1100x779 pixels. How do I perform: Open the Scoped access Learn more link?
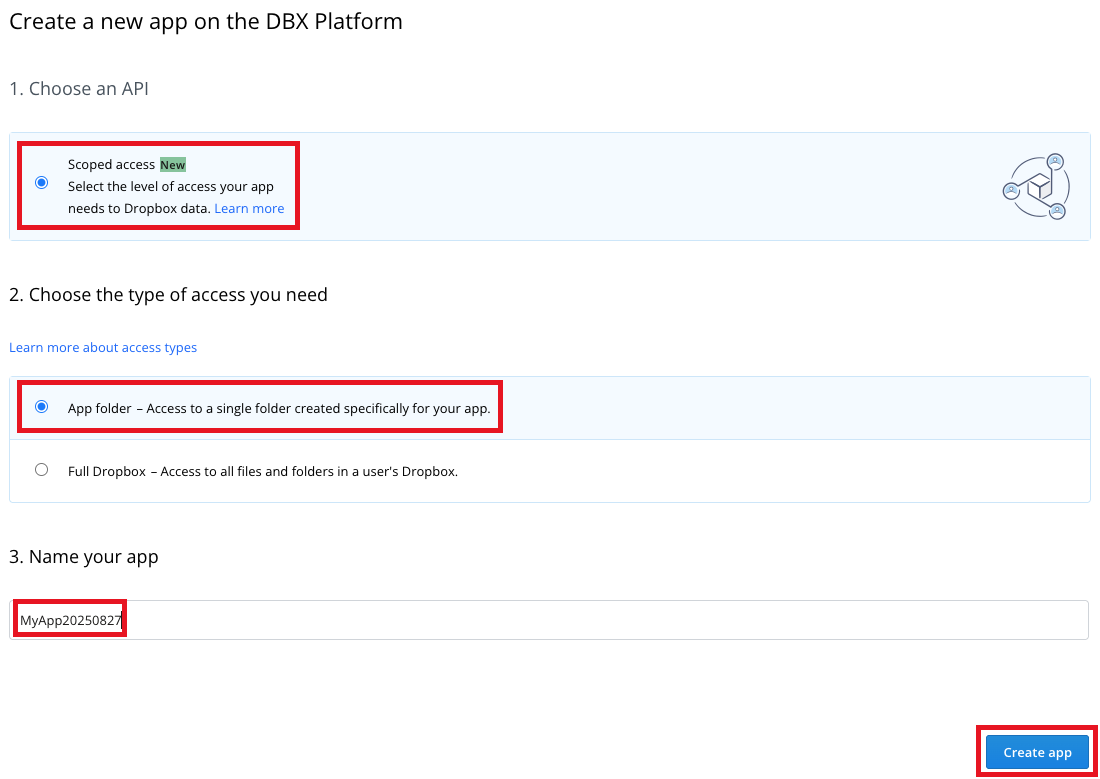249,208
